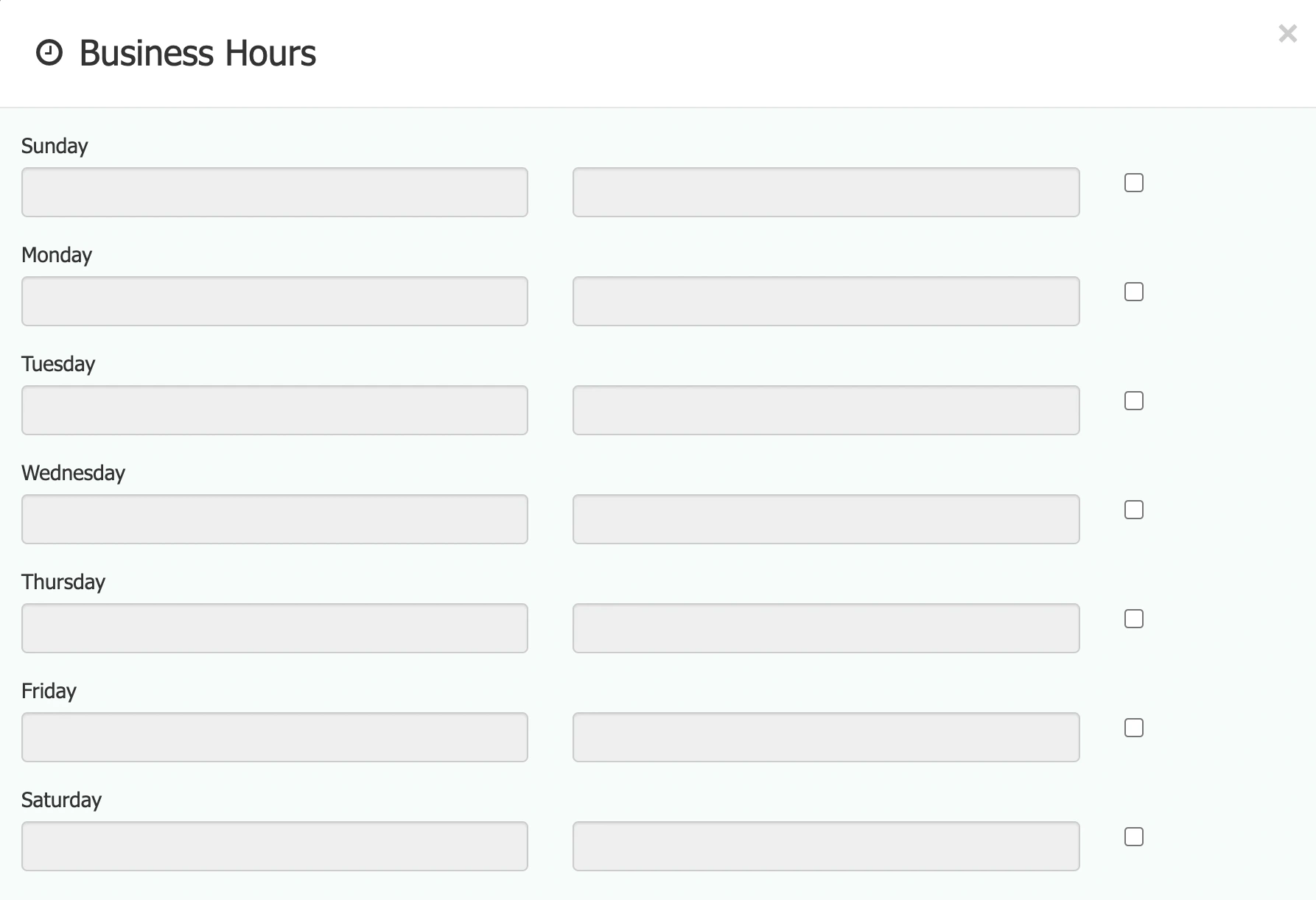Select the Saturday closing time box
The width and height of the screenshot is (1316, 900).
pos(826,846)
